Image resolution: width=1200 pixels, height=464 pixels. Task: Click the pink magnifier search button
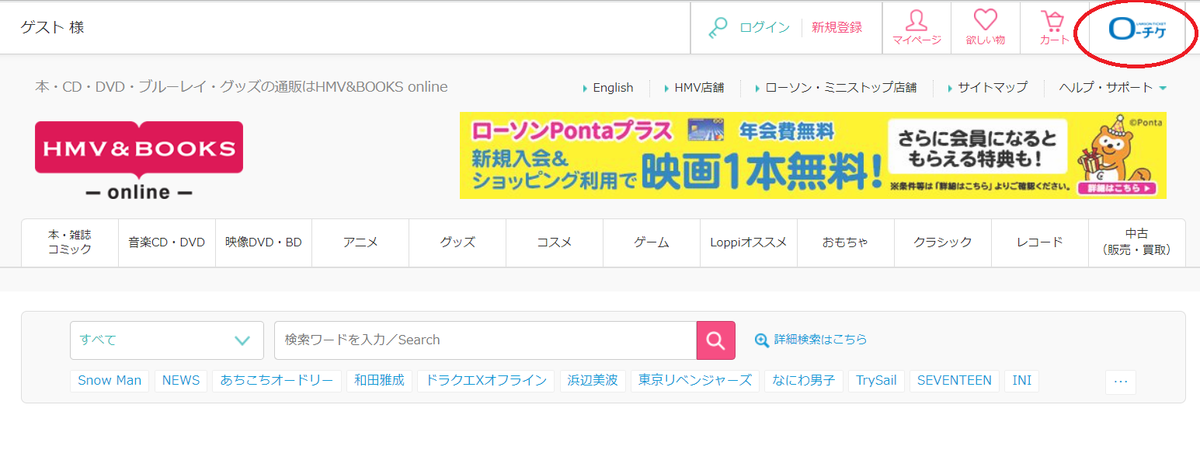pyautogui.click(x=715, y=340)
